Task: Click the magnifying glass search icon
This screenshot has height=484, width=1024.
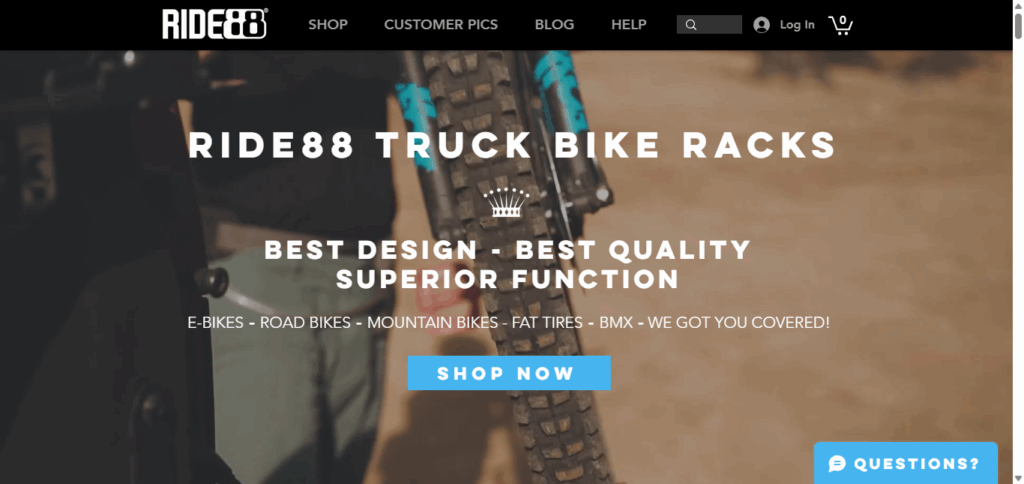Action: 691,25
